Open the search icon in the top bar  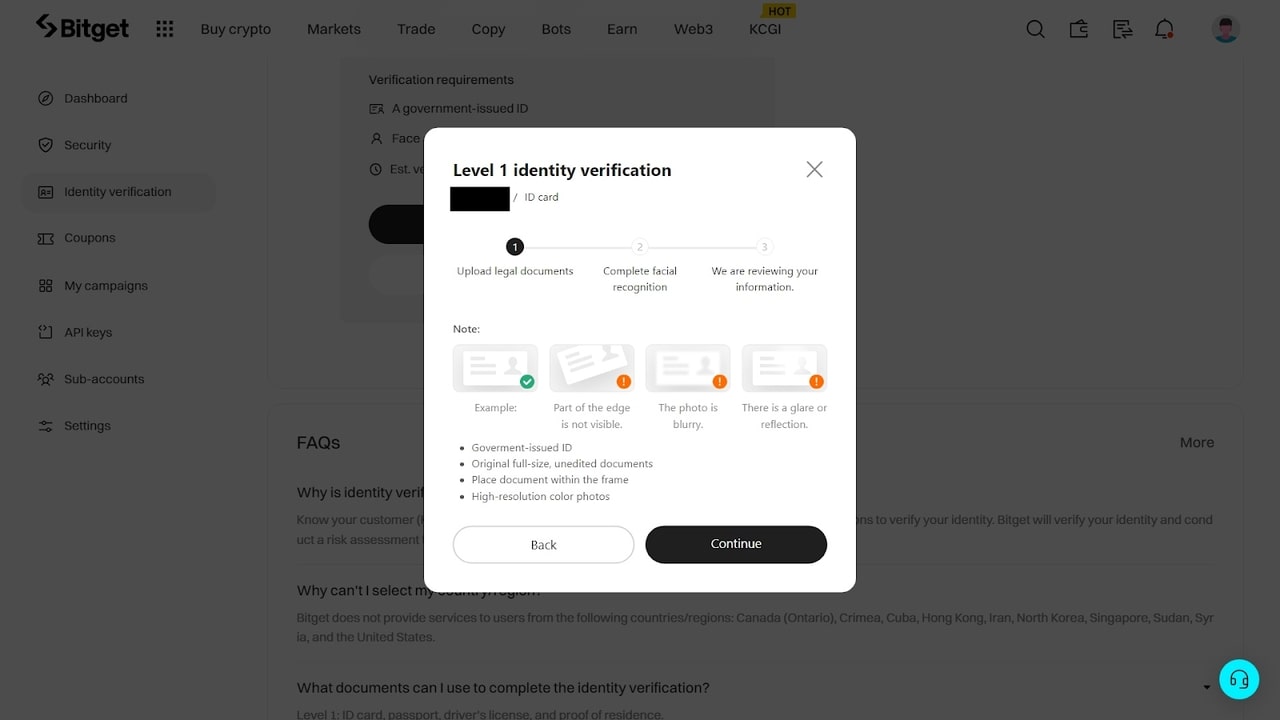click(x=1035, y=29)
